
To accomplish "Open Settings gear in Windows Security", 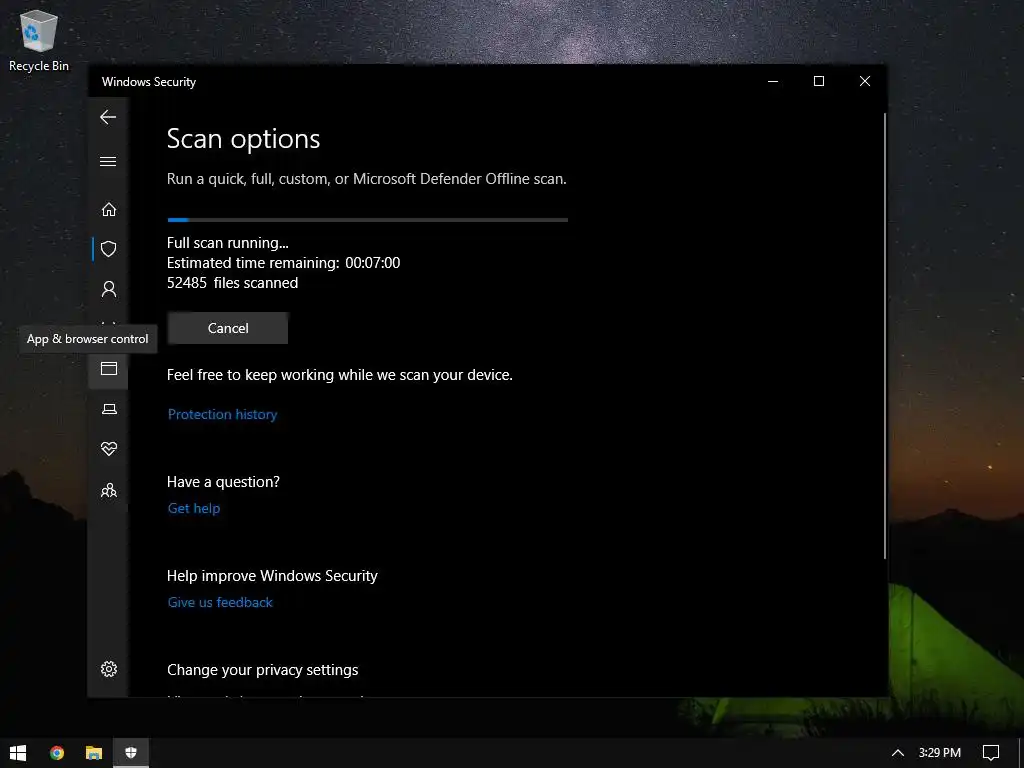I will (109, 669).
